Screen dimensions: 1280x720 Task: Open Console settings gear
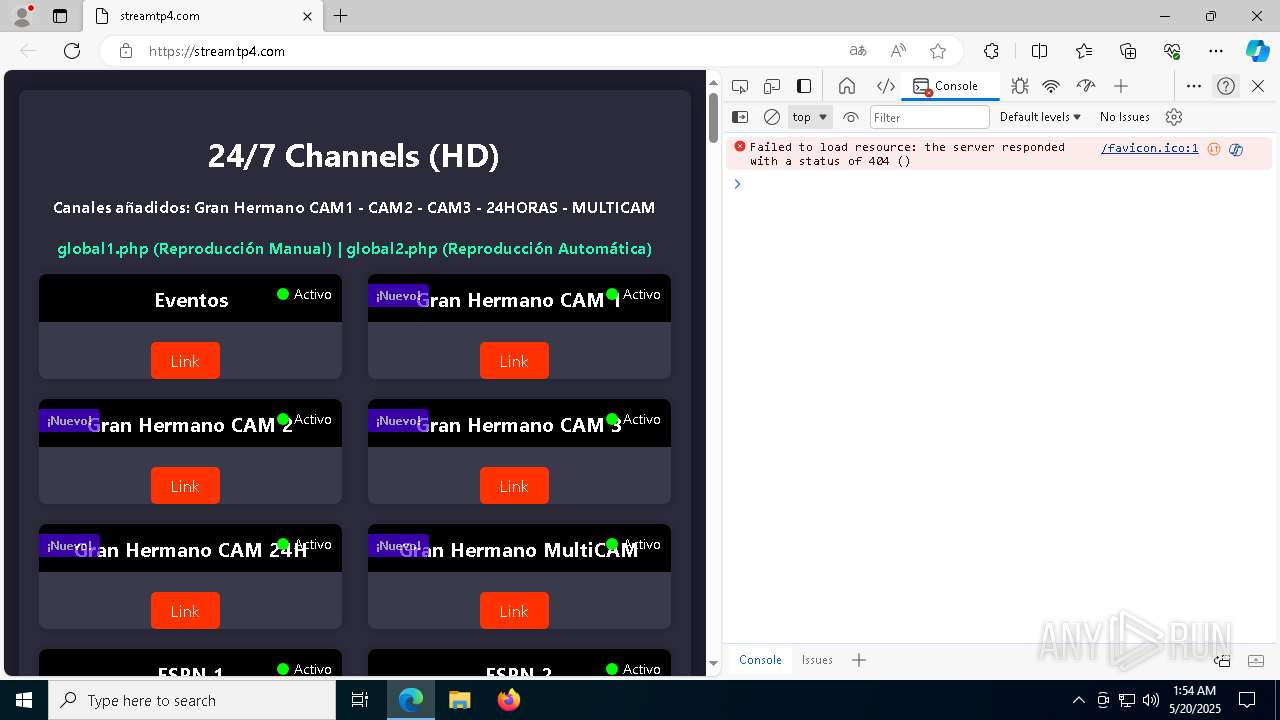coord(1174,117)
